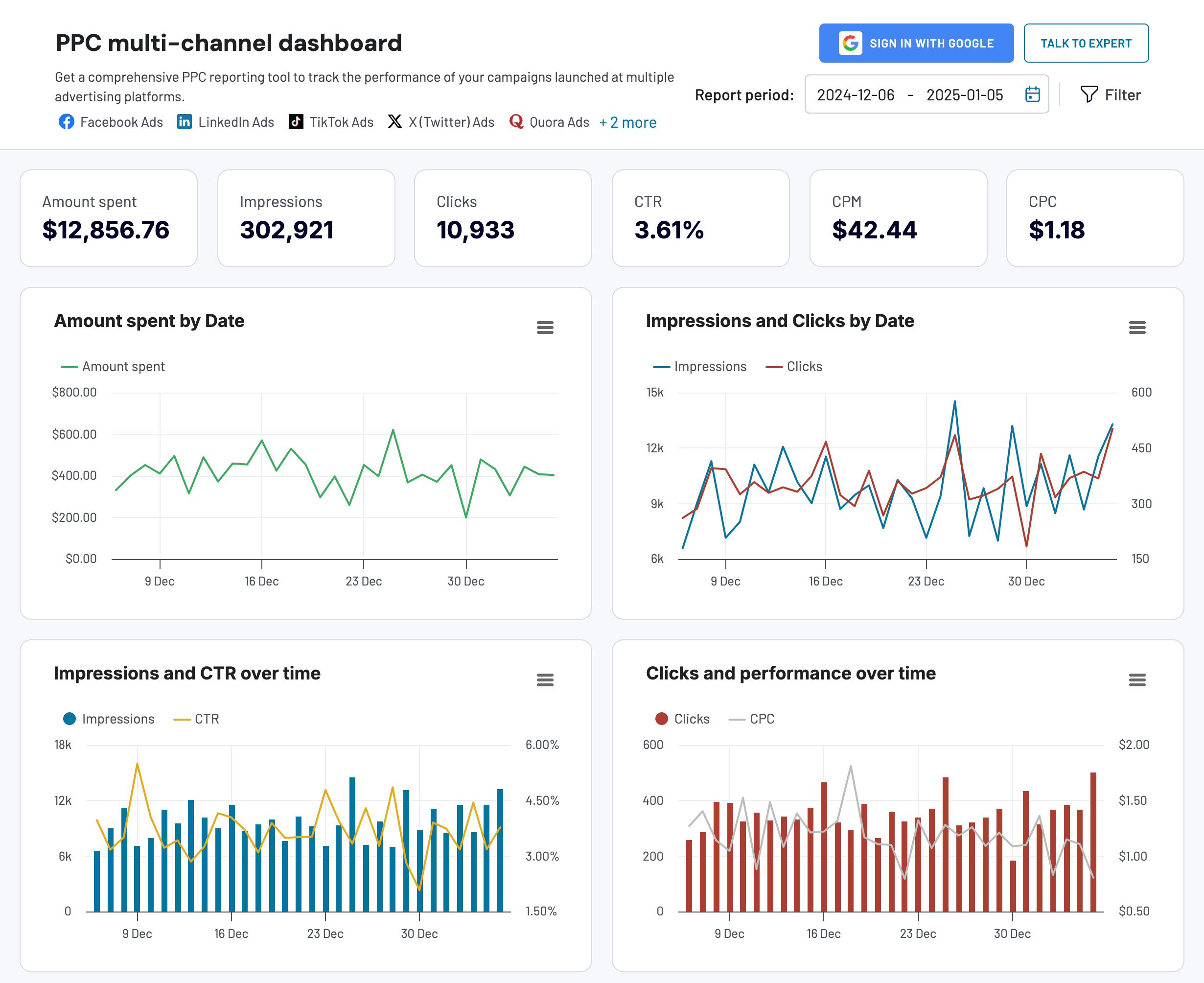Open the Impressions and Clicks chart menu
1204x983 pixels.
point(1138,328)
